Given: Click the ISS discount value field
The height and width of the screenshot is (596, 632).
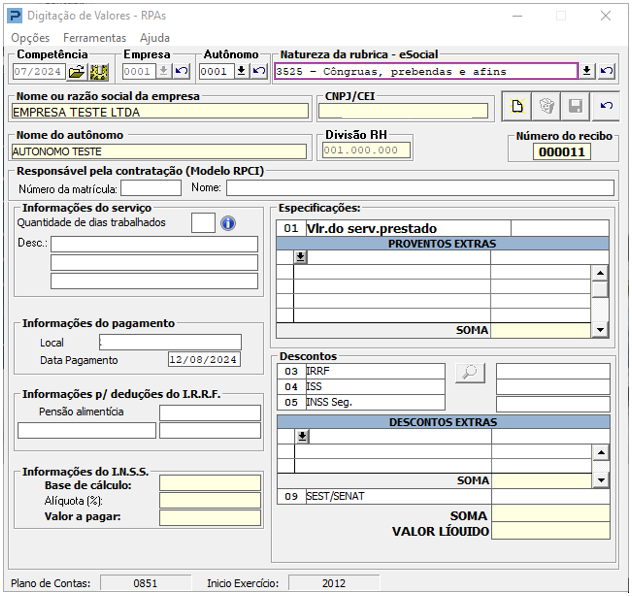Looking at the screenshot, I should 553,387.
